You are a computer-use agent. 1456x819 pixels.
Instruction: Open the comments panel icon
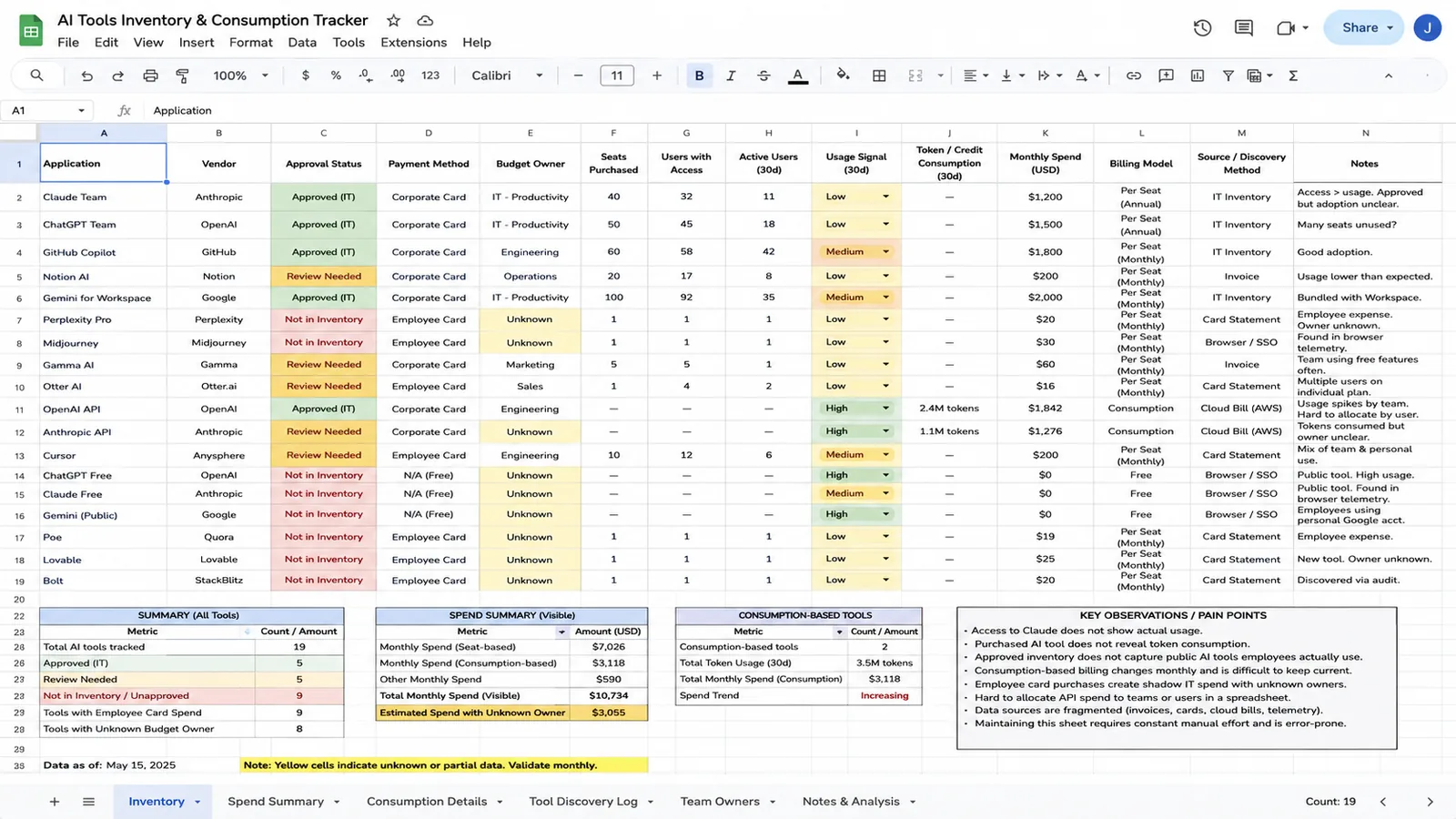(1244, 28)
